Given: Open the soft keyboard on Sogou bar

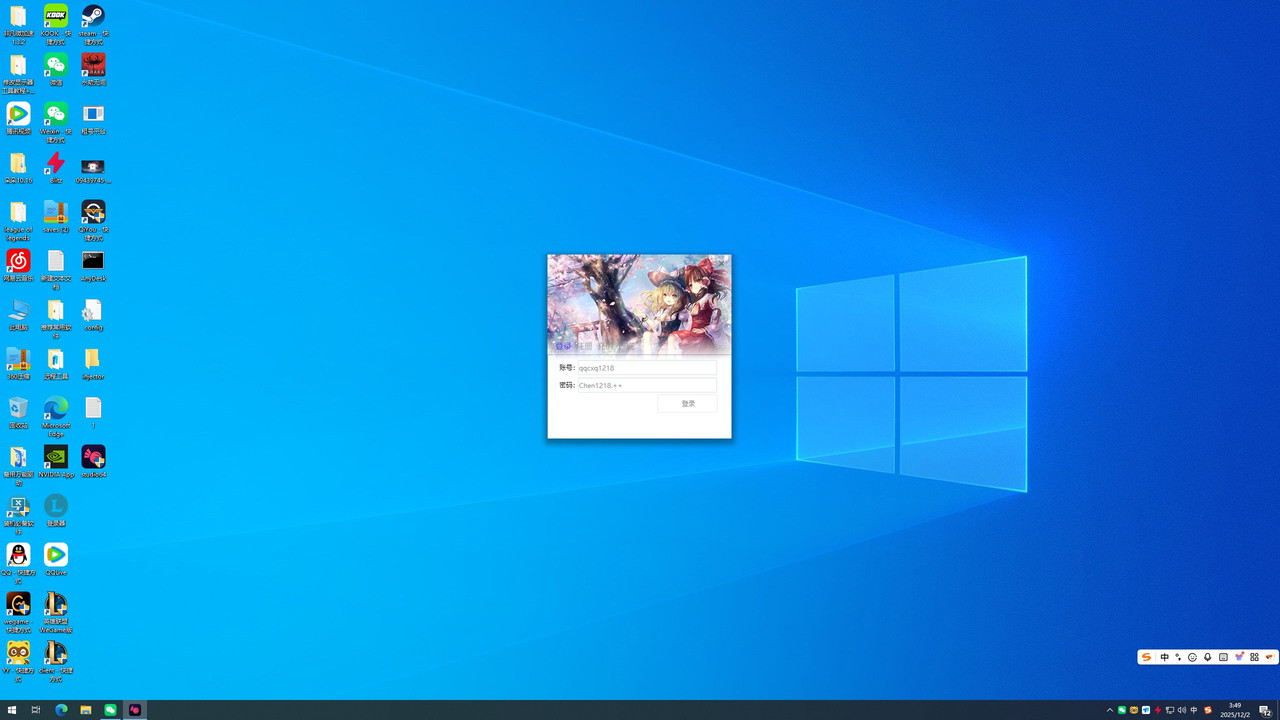Looking at the screenshot, I should [x=1223, y=657].
